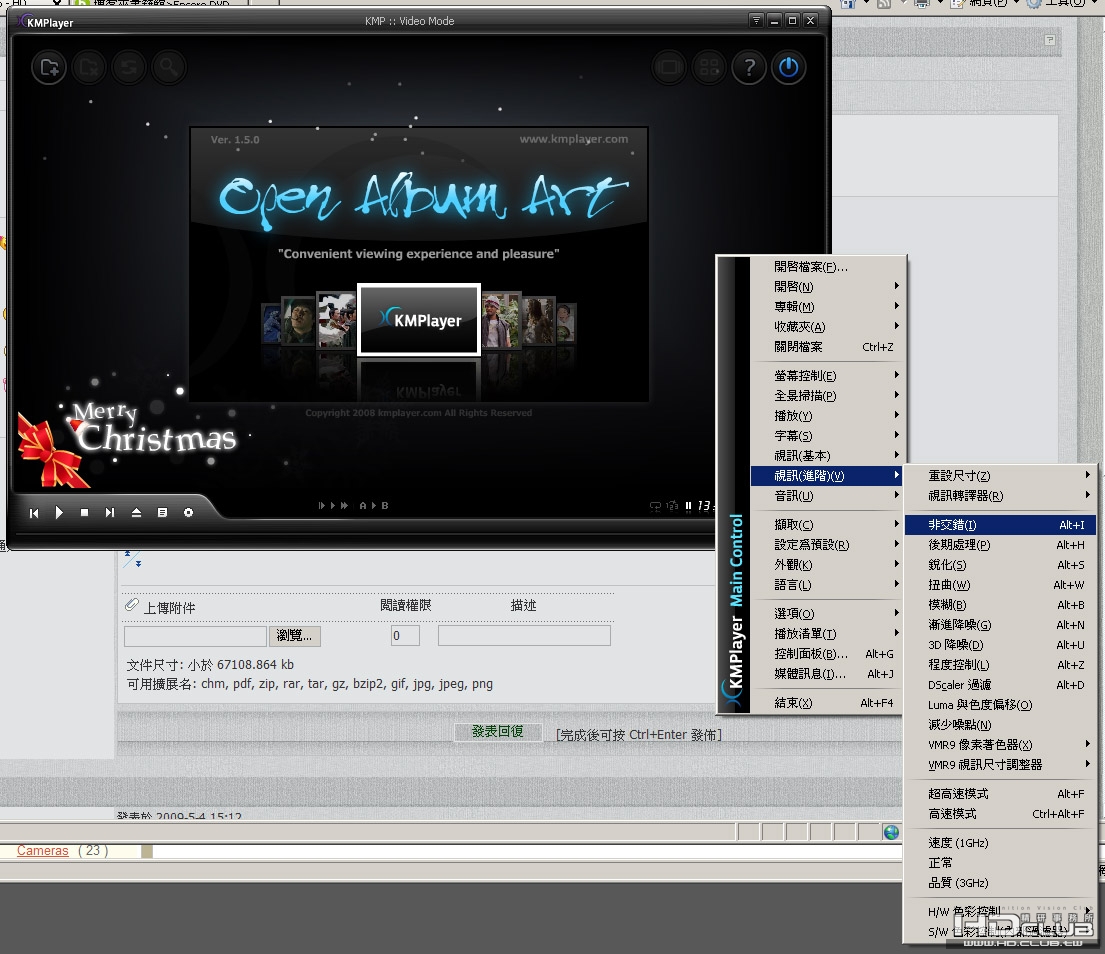1105x954 pixels.
Task: Click the eject/open button in the controls
Action: coord(136,512)
